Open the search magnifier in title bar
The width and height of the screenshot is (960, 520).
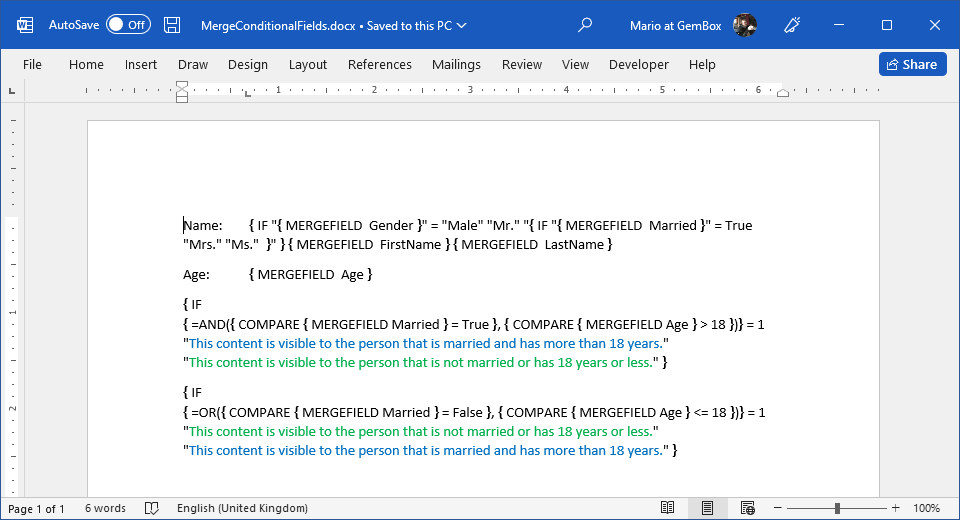586,25
